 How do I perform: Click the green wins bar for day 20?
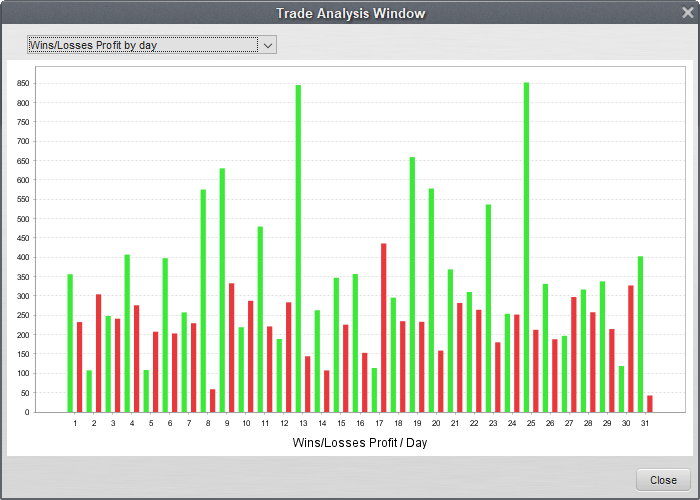tap(431, 300)
